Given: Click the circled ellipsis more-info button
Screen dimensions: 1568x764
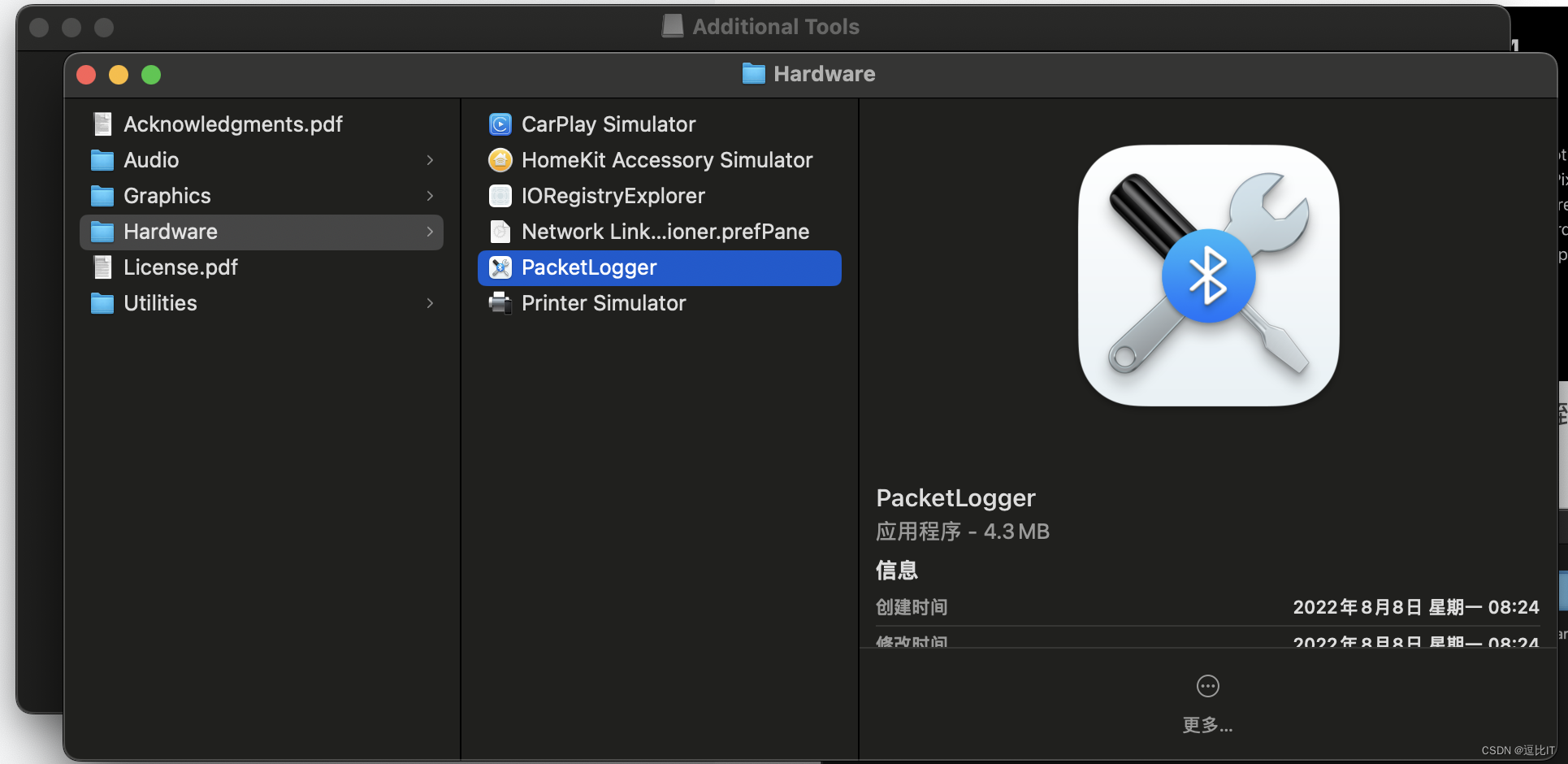Looking at the screenshot, I should click(x=1207, y=685).
